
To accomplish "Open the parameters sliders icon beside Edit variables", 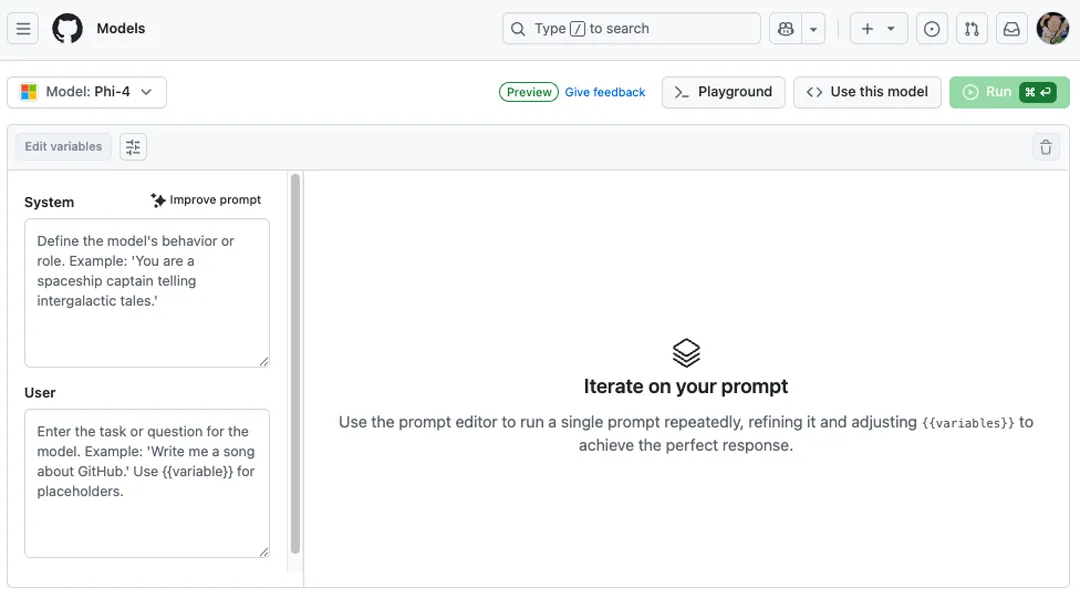I will (x=133, y=146).
